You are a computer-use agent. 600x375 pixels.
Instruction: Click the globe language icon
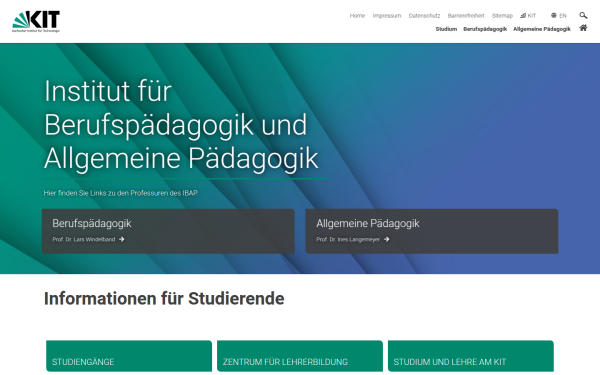[554, 15]
